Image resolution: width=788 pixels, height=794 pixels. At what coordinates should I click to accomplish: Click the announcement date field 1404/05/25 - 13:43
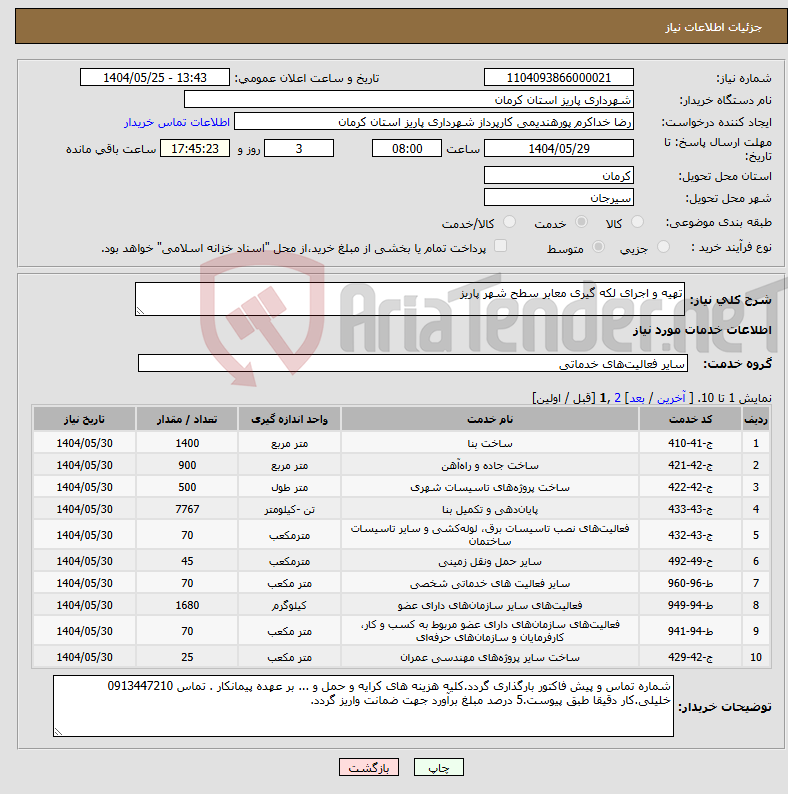coord(155,77)
